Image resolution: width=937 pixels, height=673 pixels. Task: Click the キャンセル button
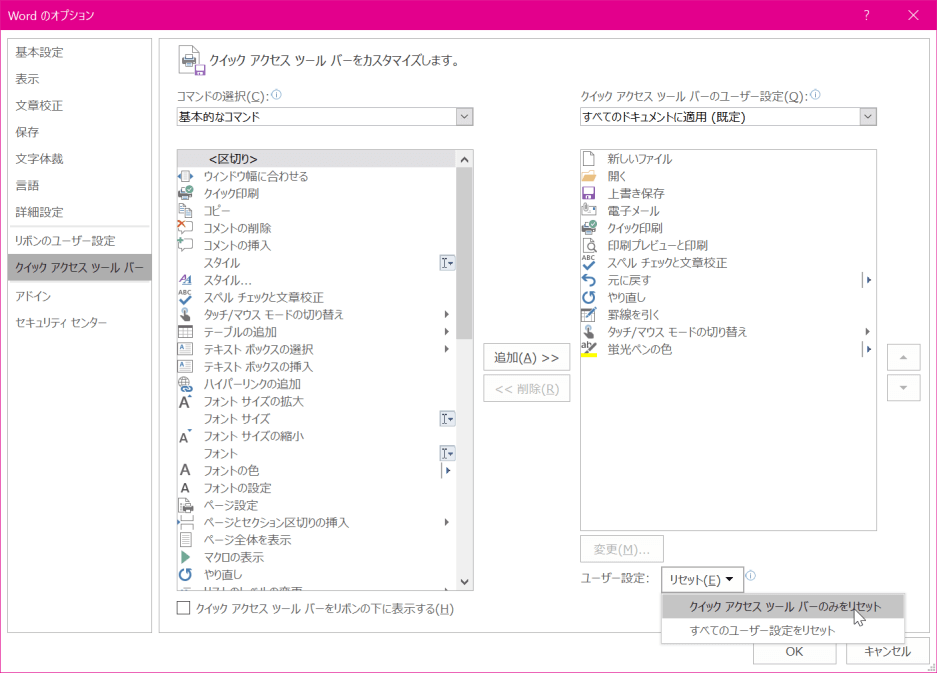[x=887, y=651]
